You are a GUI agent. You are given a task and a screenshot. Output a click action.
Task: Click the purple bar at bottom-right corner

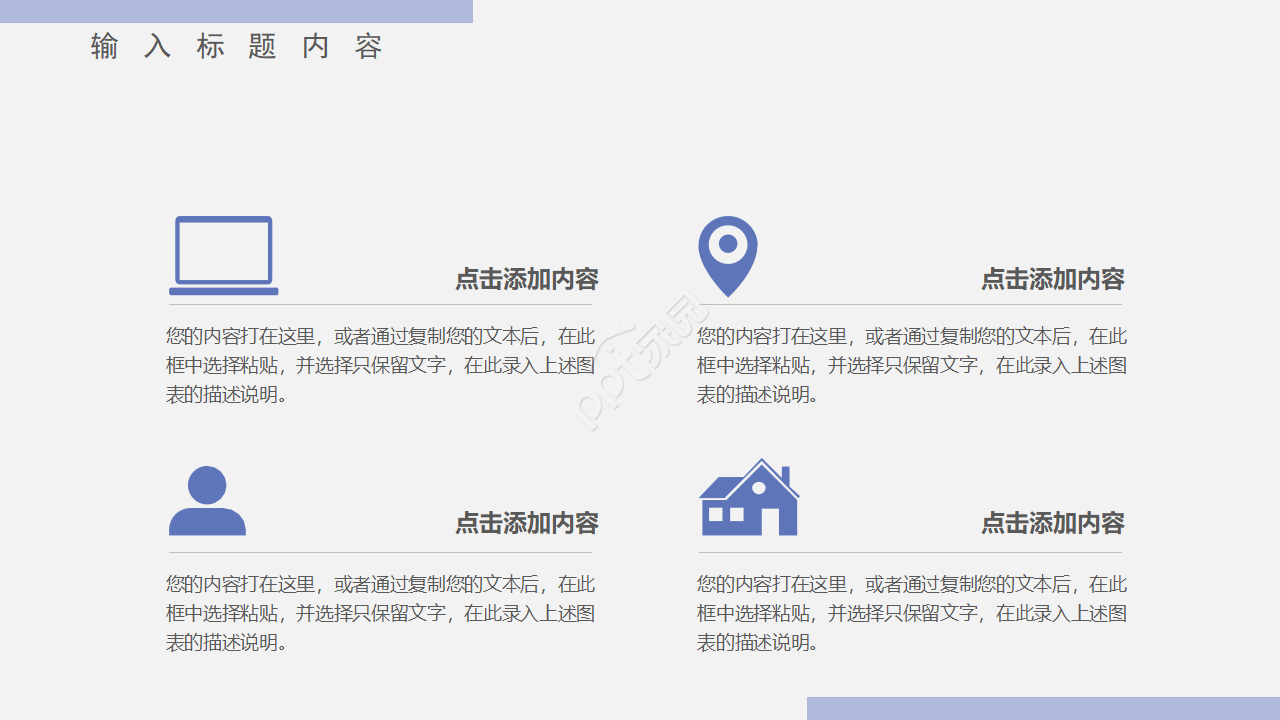[x=1044, y=710]
